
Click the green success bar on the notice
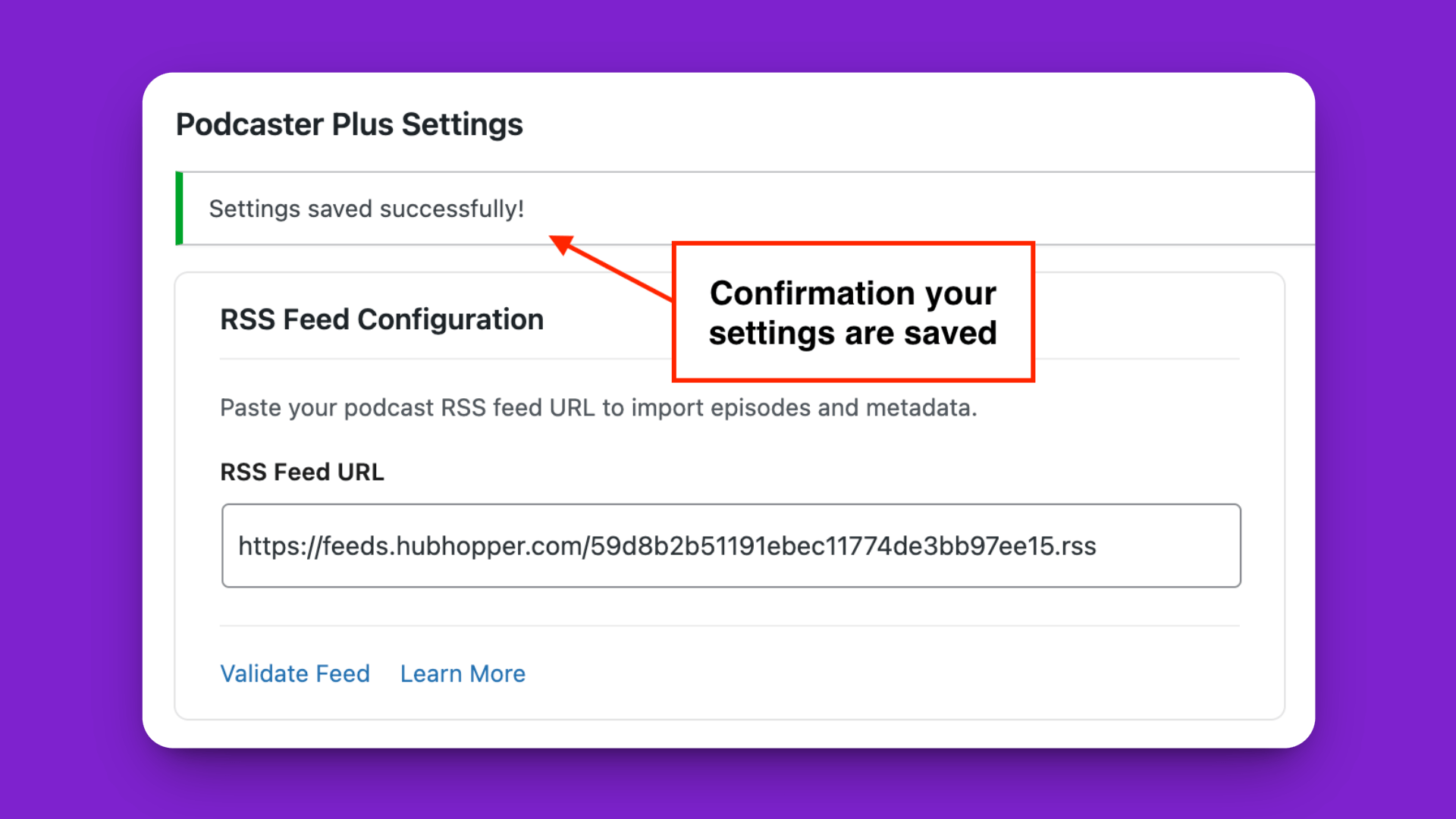179,209
